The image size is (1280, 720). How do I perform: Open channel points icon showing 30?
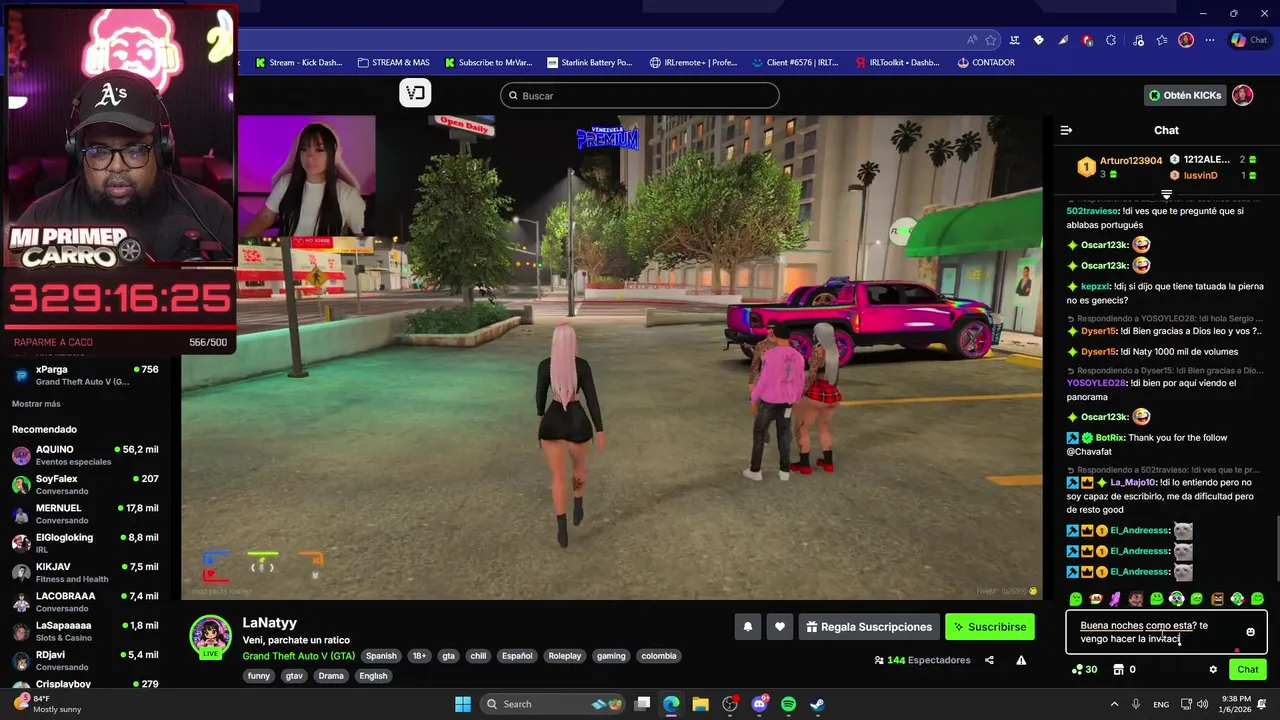point(1084,669)
